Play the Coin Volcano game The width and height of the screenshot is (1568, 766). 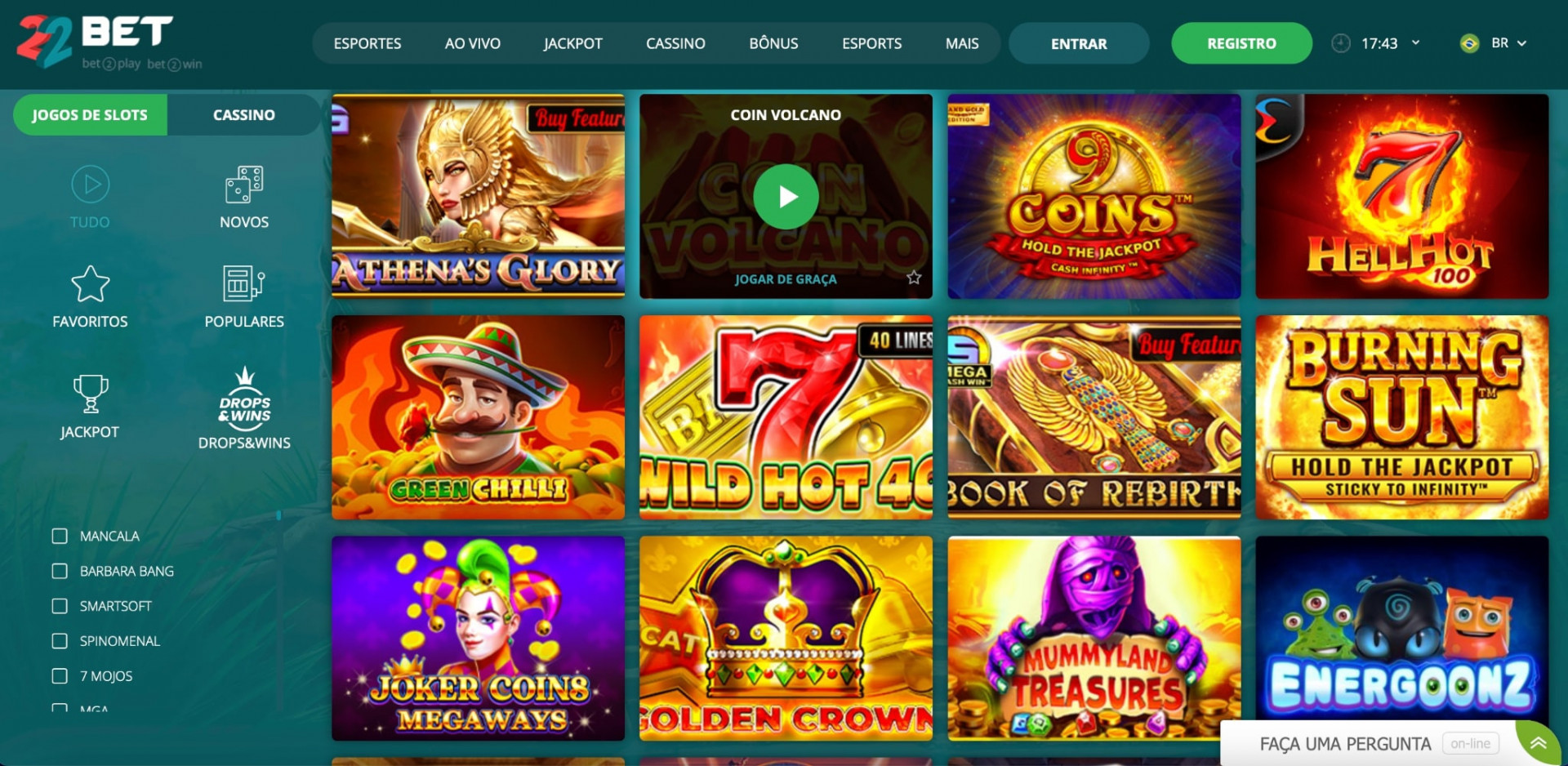(x=786, y=197)
